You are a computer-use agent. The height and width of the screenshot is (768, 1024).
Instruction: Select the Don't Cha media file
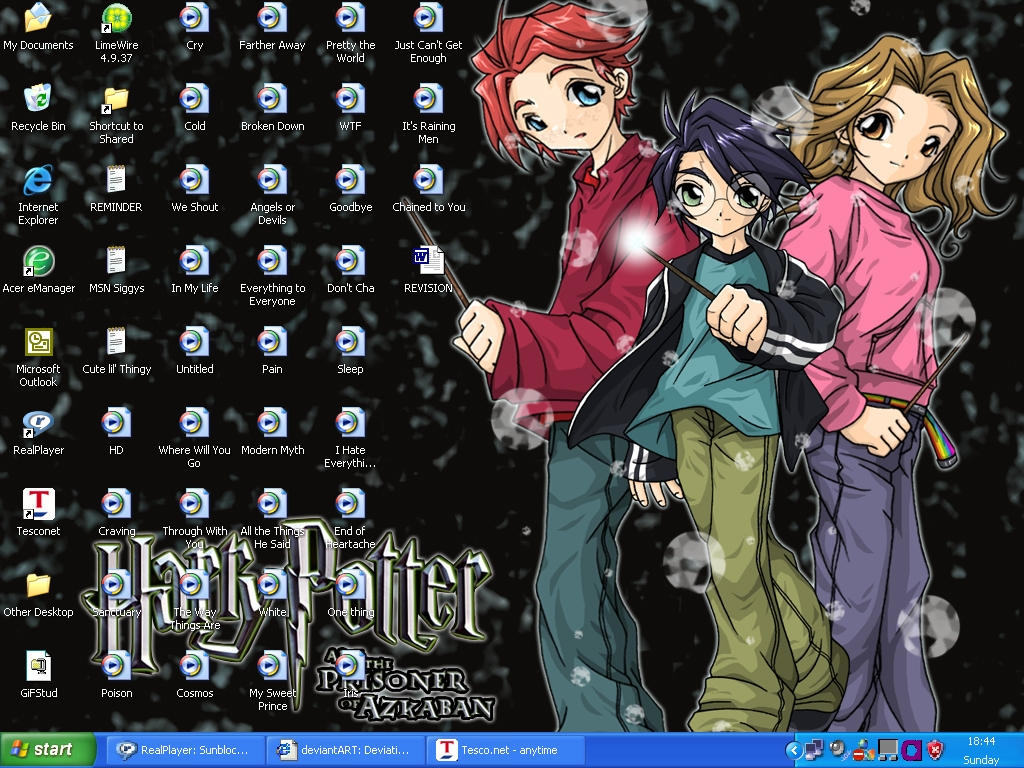pos(351,261)
